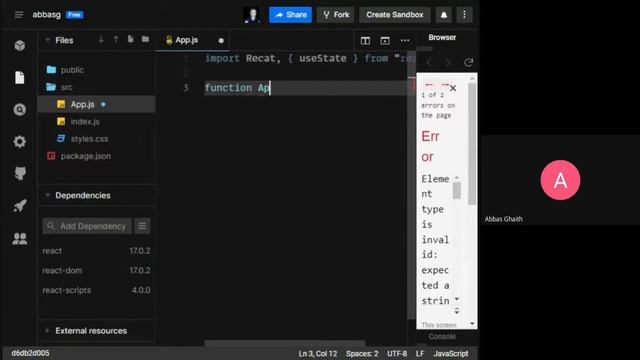Open the hamburger menu next to abbasg
Image resolution: width=640 pixels, height=360 pixels.
pyautogui.click(x=18, y=15)
